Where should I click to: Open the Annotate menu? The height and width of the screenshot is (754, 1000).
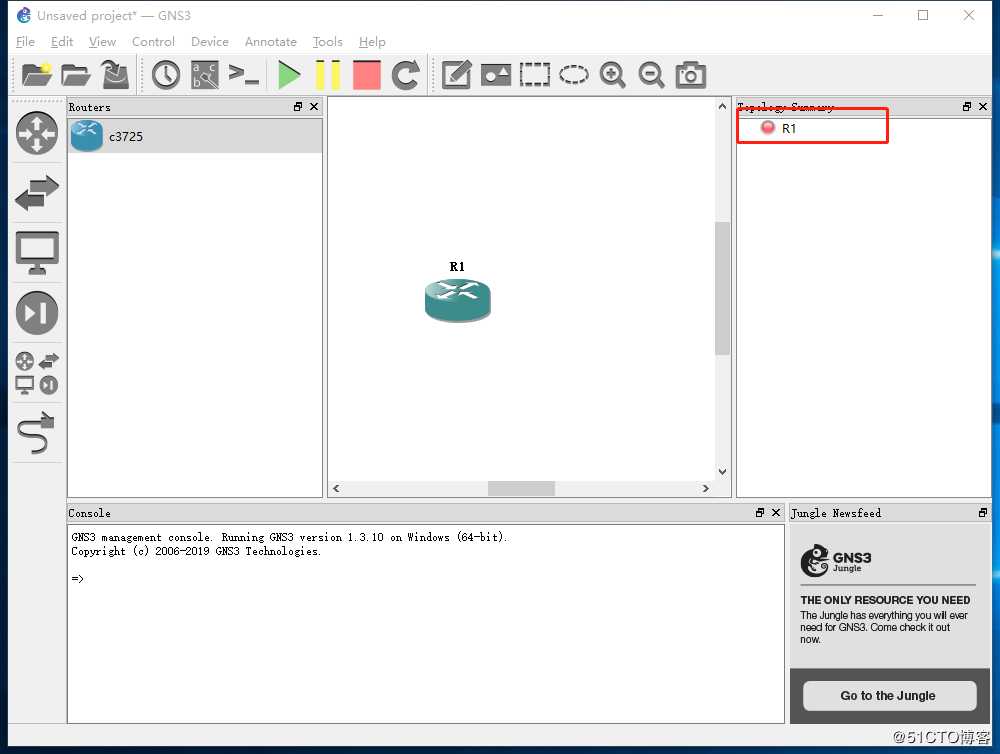click(270, 41)
